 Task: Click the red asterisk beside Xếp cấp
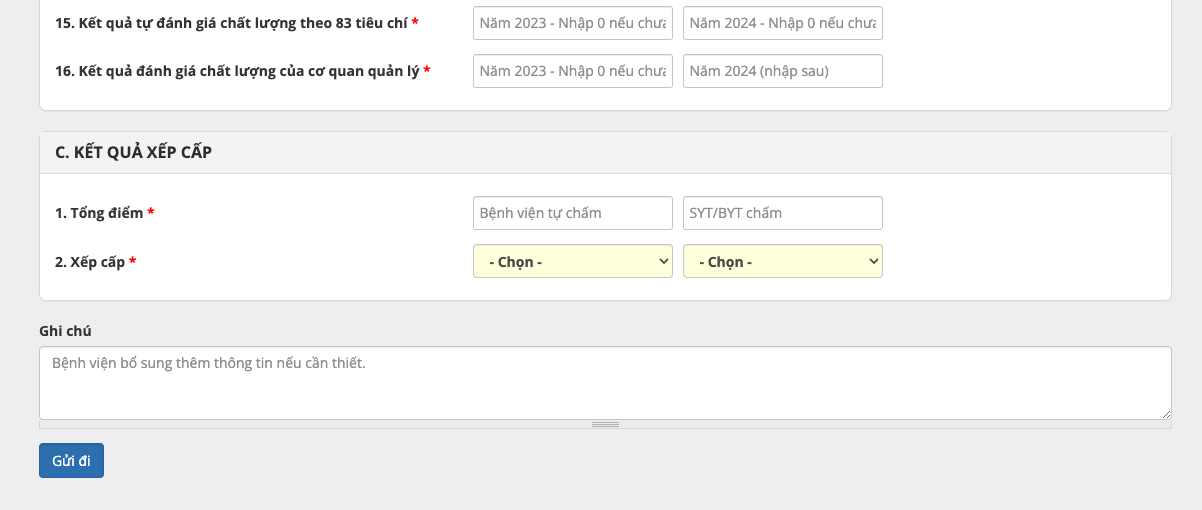133,262
